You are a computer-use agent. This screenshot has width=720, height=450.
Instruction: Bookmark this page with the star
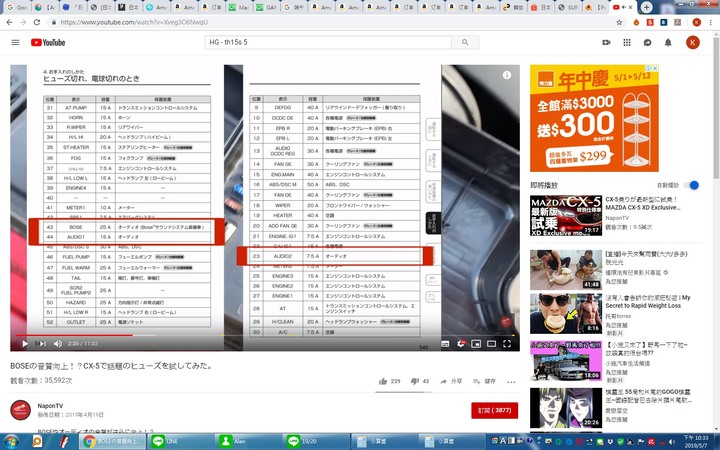[619, 22]
